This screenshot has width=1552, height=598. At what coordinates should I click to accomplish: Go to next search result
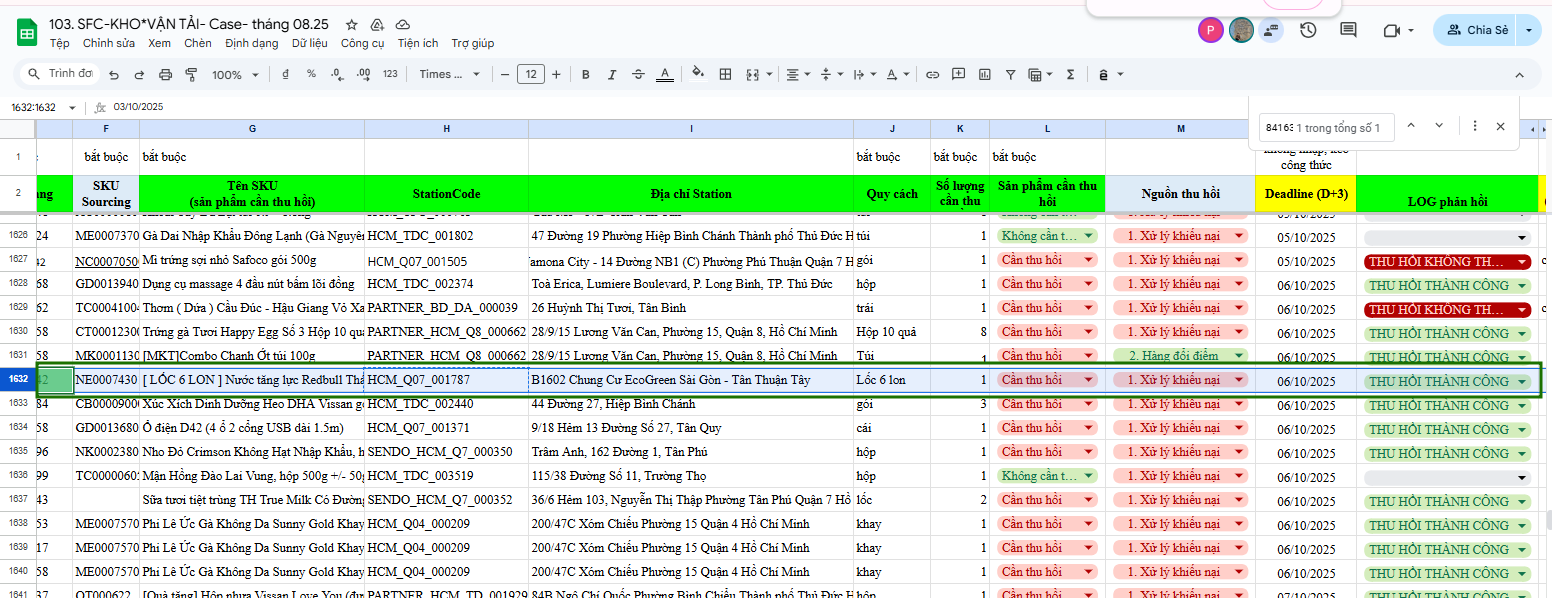click(1439, 126)
